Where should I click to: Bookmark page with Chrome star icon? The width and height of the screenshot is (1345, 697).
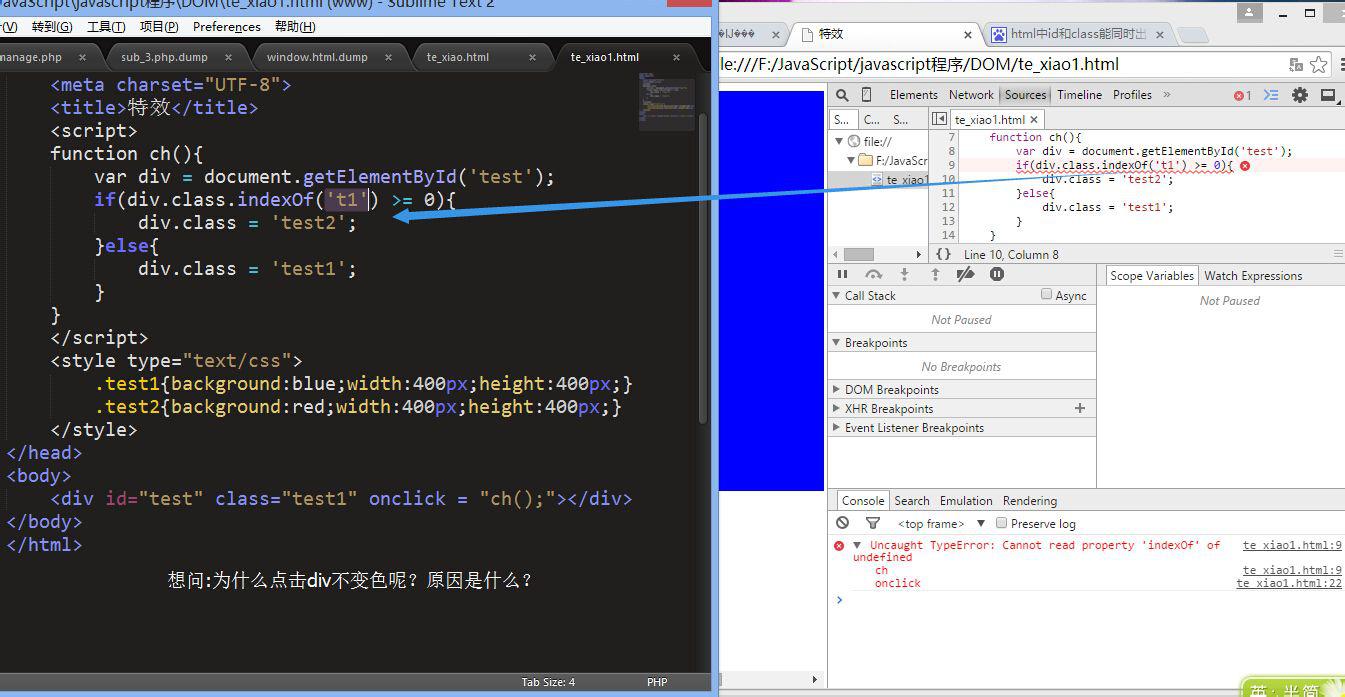coord(1318,65)
